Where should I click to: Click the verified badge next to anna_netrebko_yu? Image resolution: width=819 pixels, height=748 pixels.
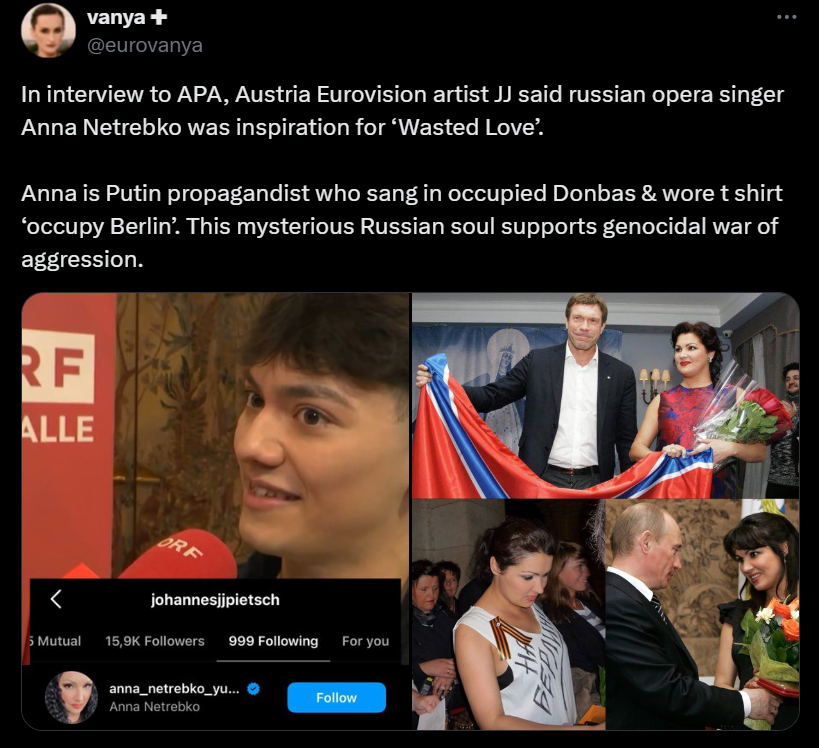[x=253, y=689]
